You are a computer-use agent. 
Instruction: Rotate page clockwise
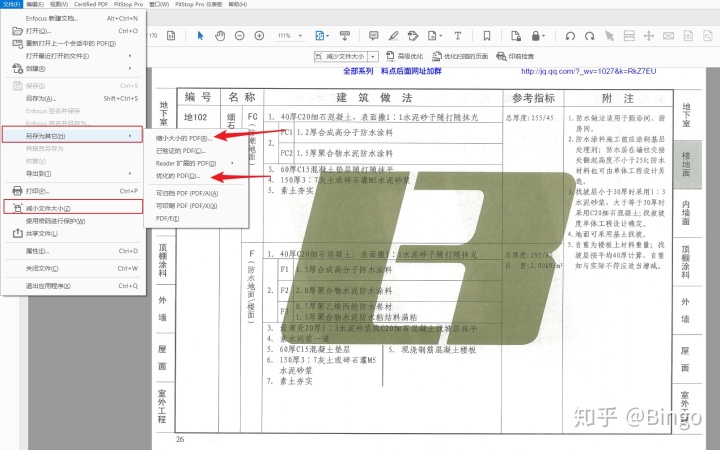[x=590, y=36]
